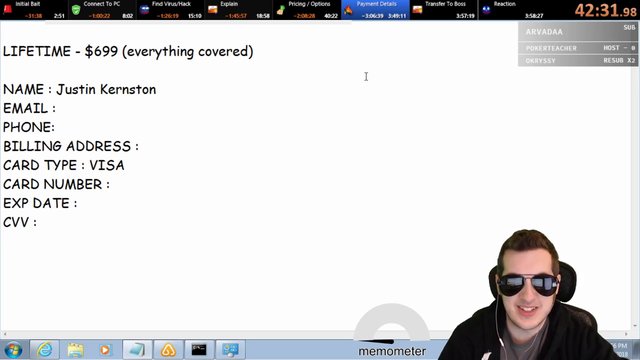Click the OKRYSSY resub entry
640x360 pixels.
[x=578, y=60]
